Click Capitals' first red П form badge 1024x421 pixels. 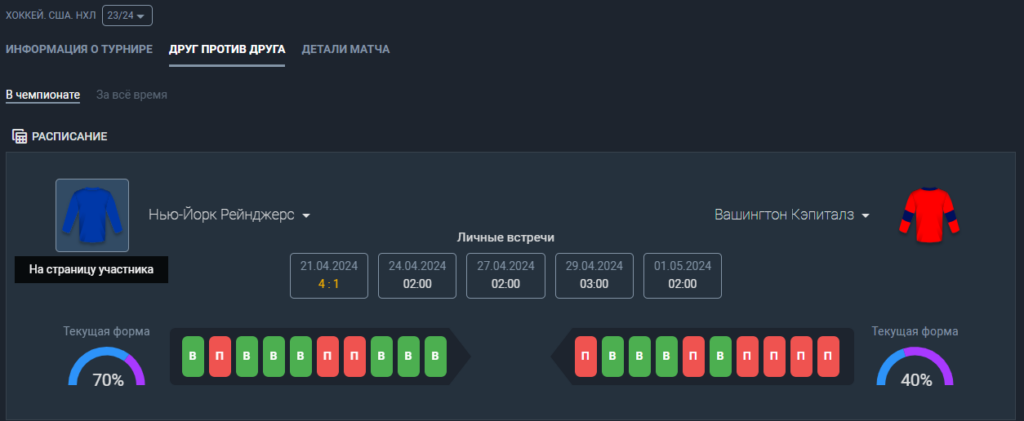pyautogui.click(x=586, y=356)
